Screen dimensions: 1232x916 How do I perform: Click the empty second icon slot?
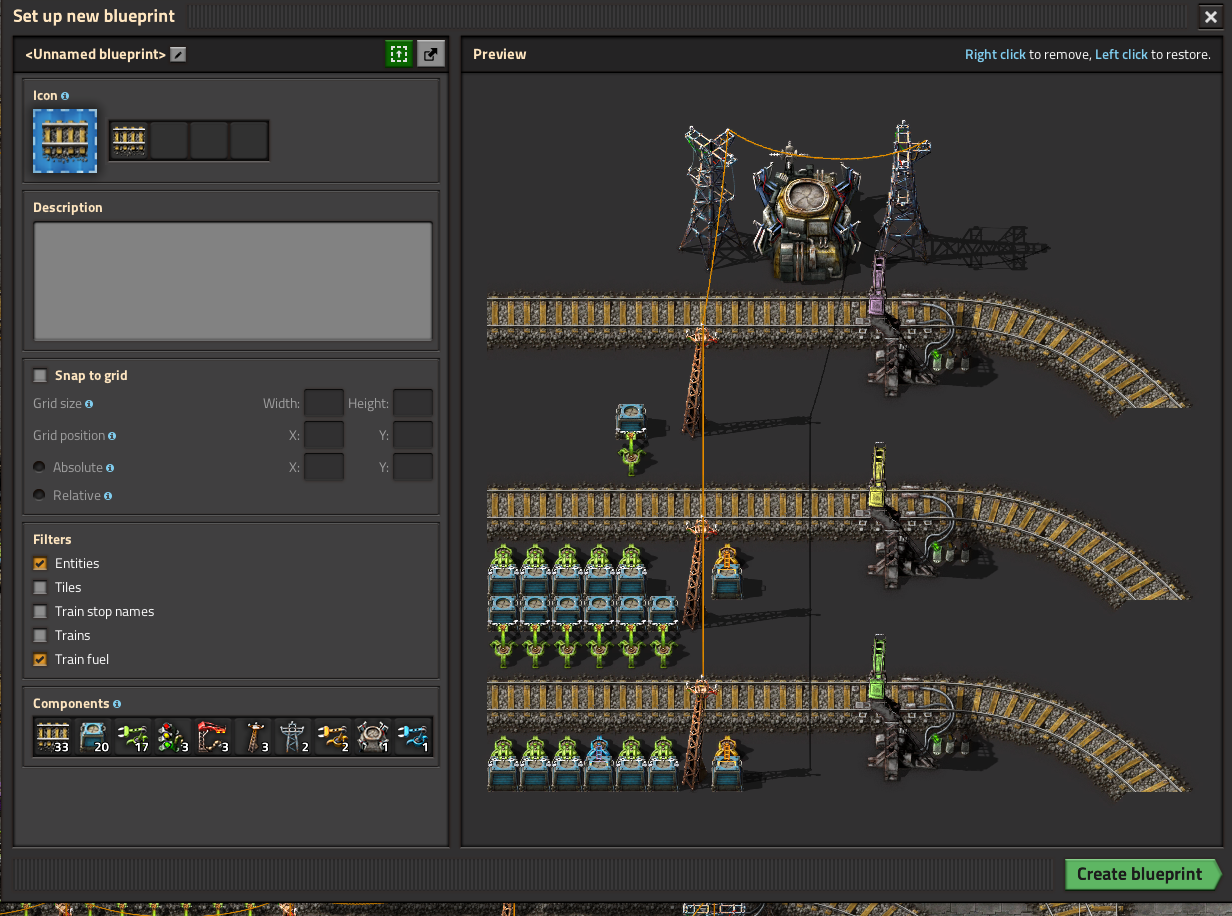(169, 141)
